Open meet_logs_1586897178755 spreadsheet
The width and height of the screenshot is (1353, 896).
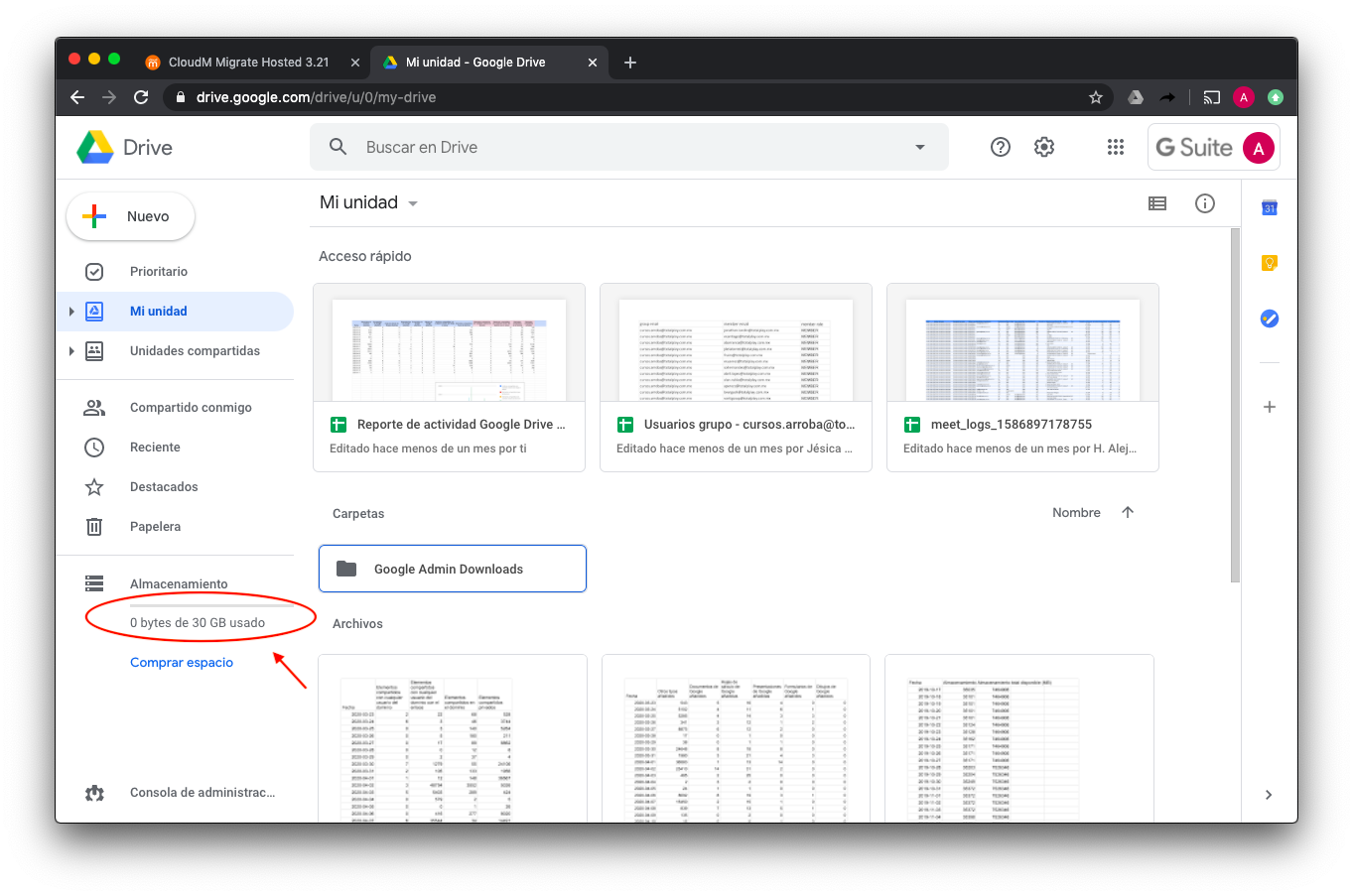click(1022, 378)
